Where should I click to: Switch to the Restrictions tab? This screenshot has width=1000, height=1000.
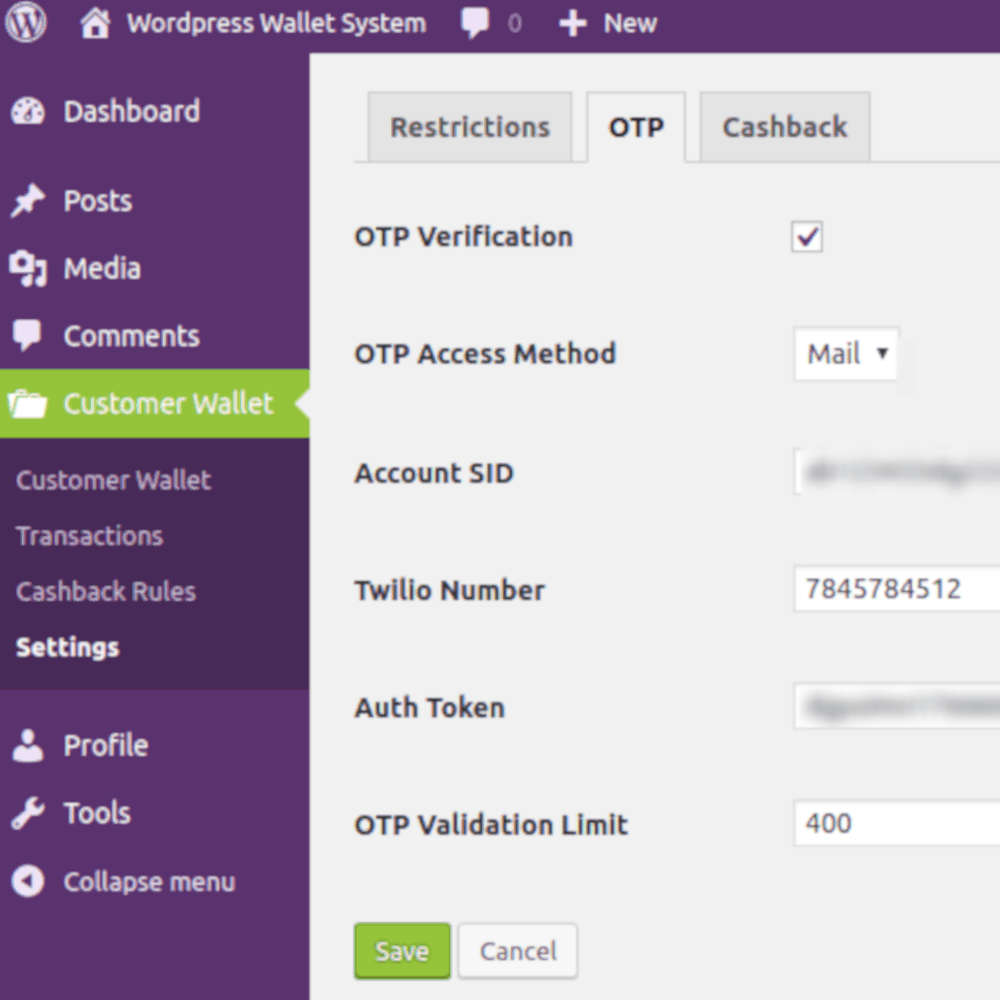pos(470,127)
